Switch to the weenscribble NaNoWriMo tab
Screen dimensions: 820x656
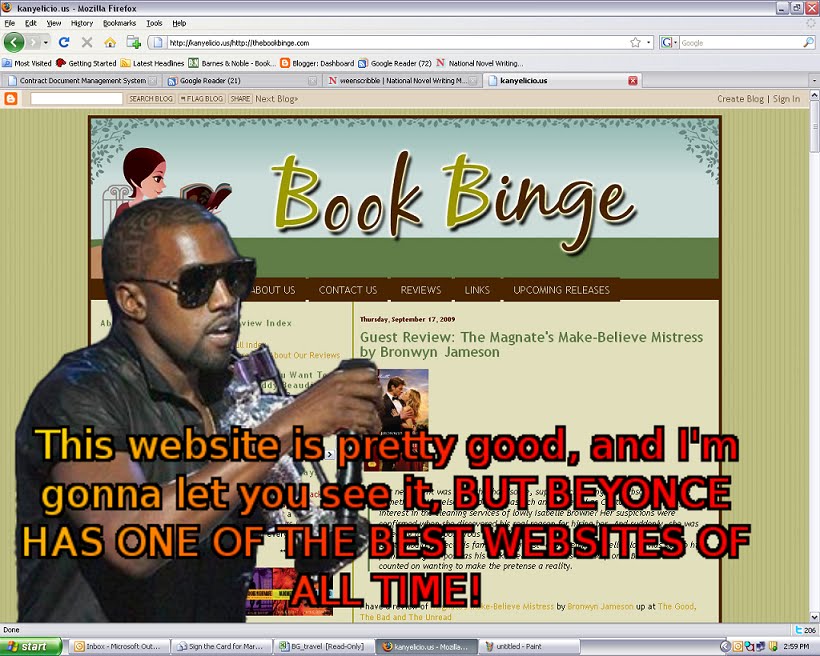coord(401,81)
